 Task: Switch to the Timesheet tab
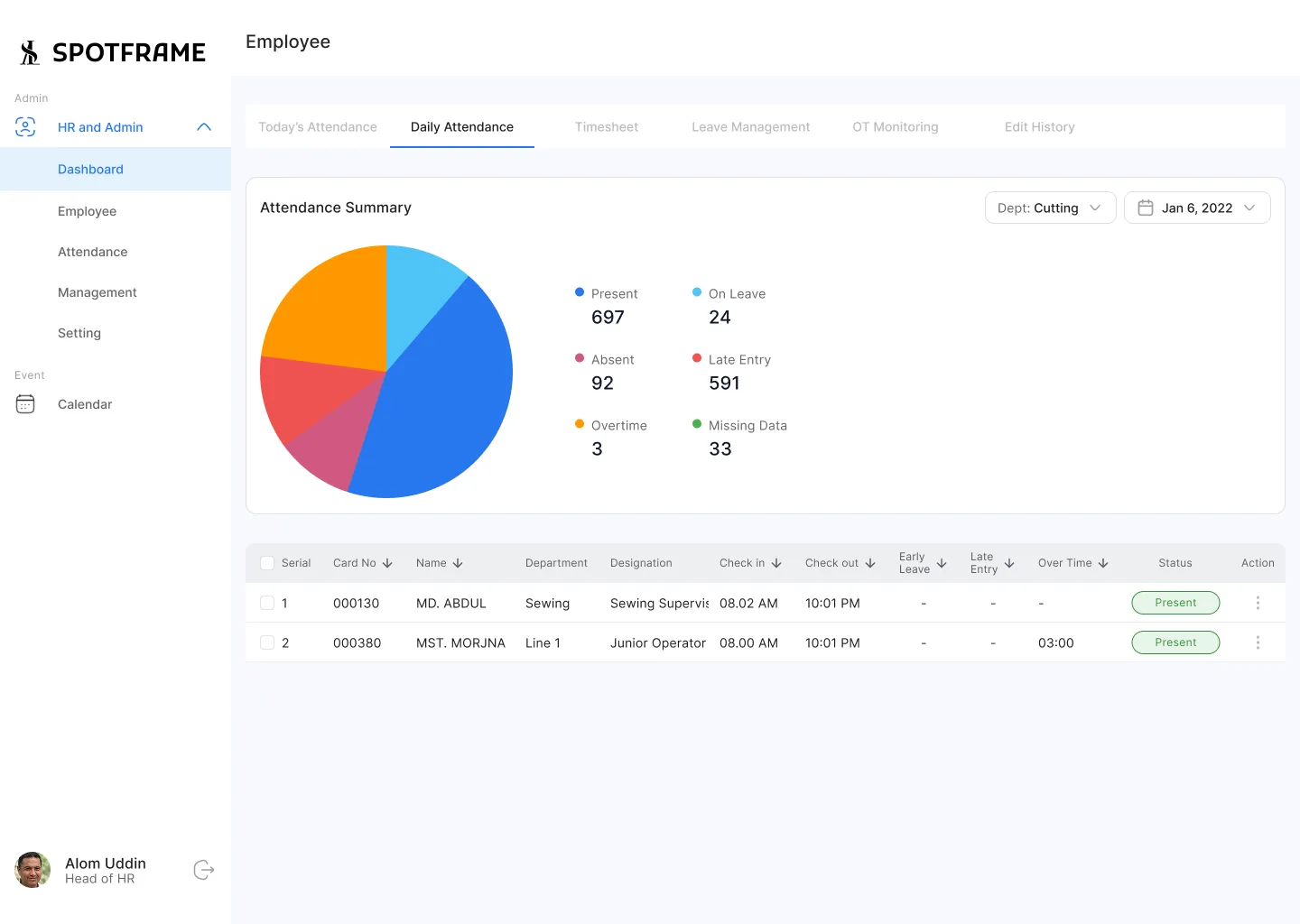pyautogui.click(x=607, y=127)
